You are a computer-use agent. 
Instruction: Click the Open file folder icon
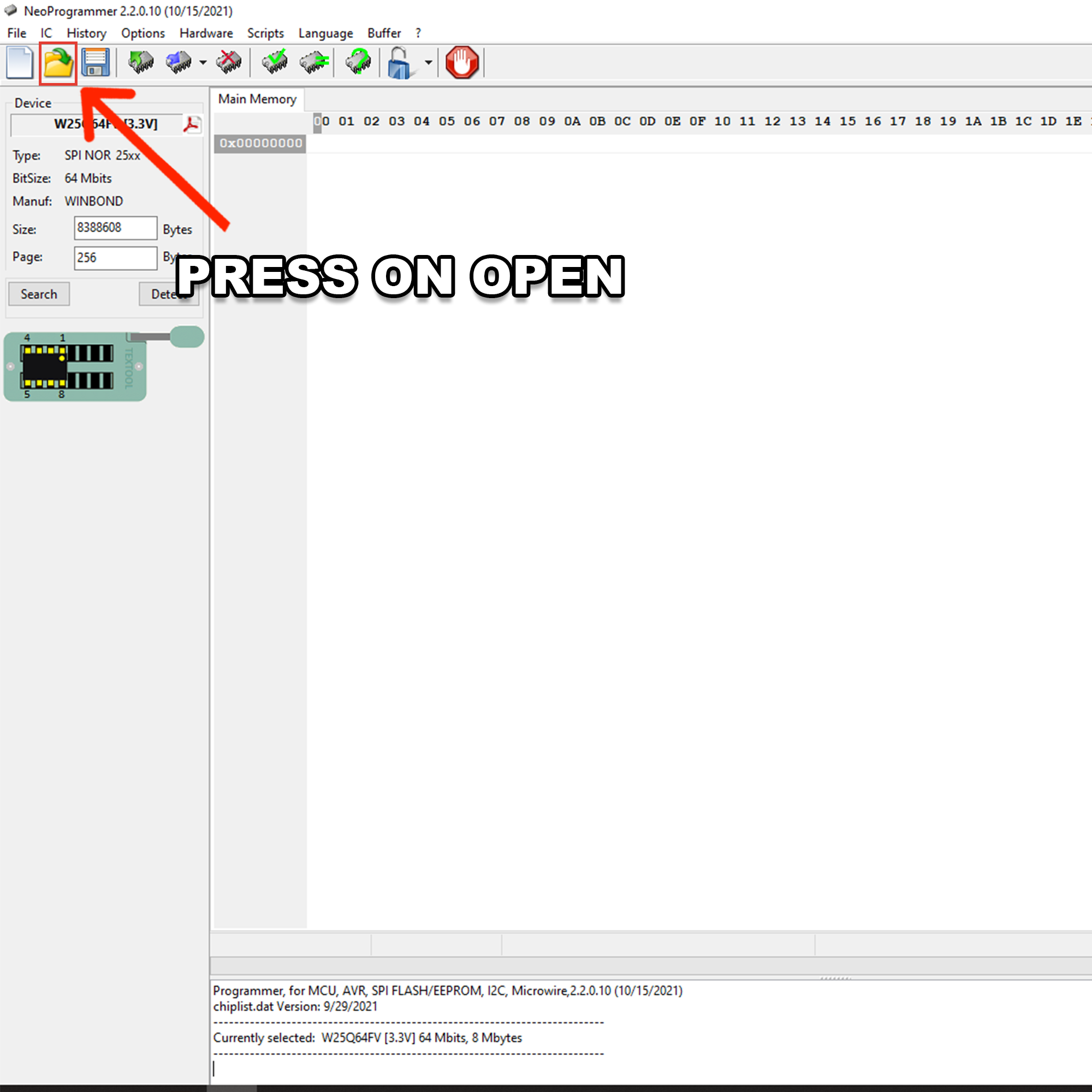[x=58, y=62]
